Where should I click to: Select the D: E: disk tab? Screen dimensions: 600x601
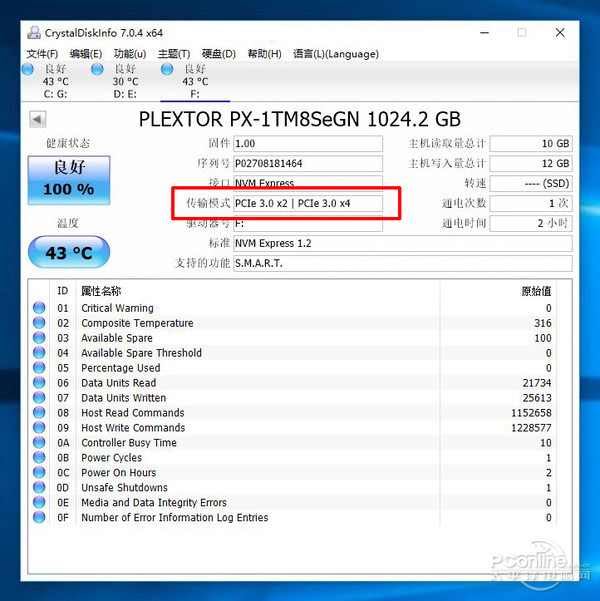(x=125, y=81)
